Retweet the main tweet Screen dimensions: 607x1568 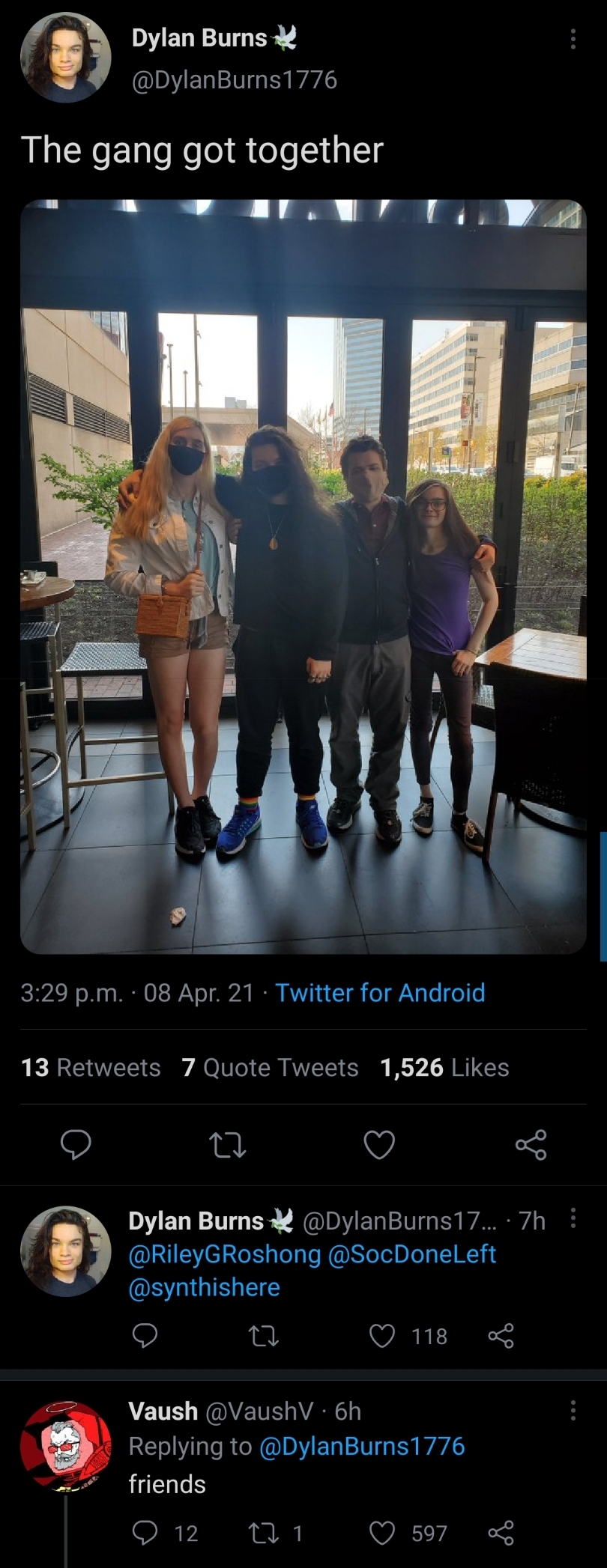click(227, 1145)
